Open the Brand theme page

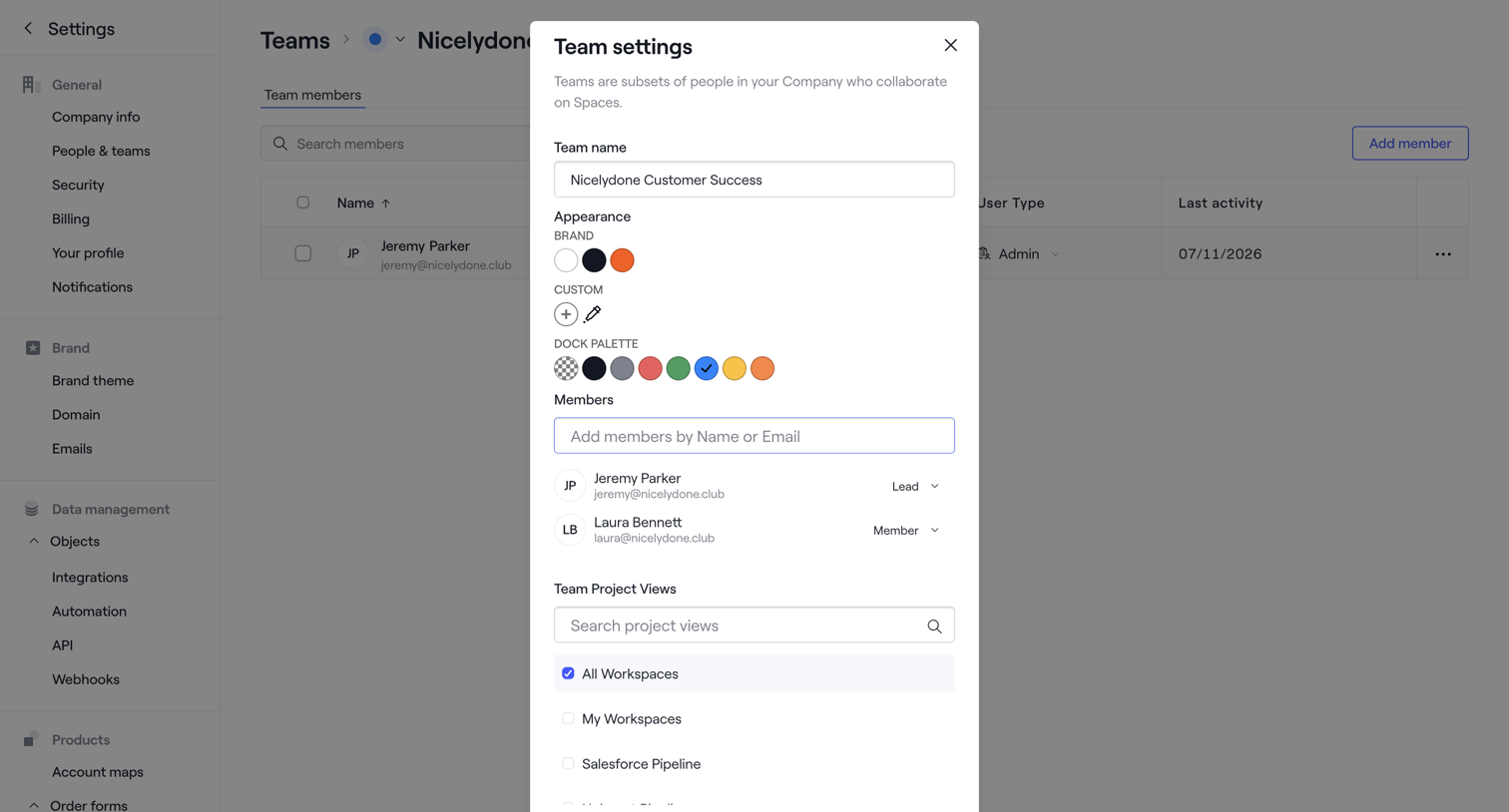tap(93, 380)
